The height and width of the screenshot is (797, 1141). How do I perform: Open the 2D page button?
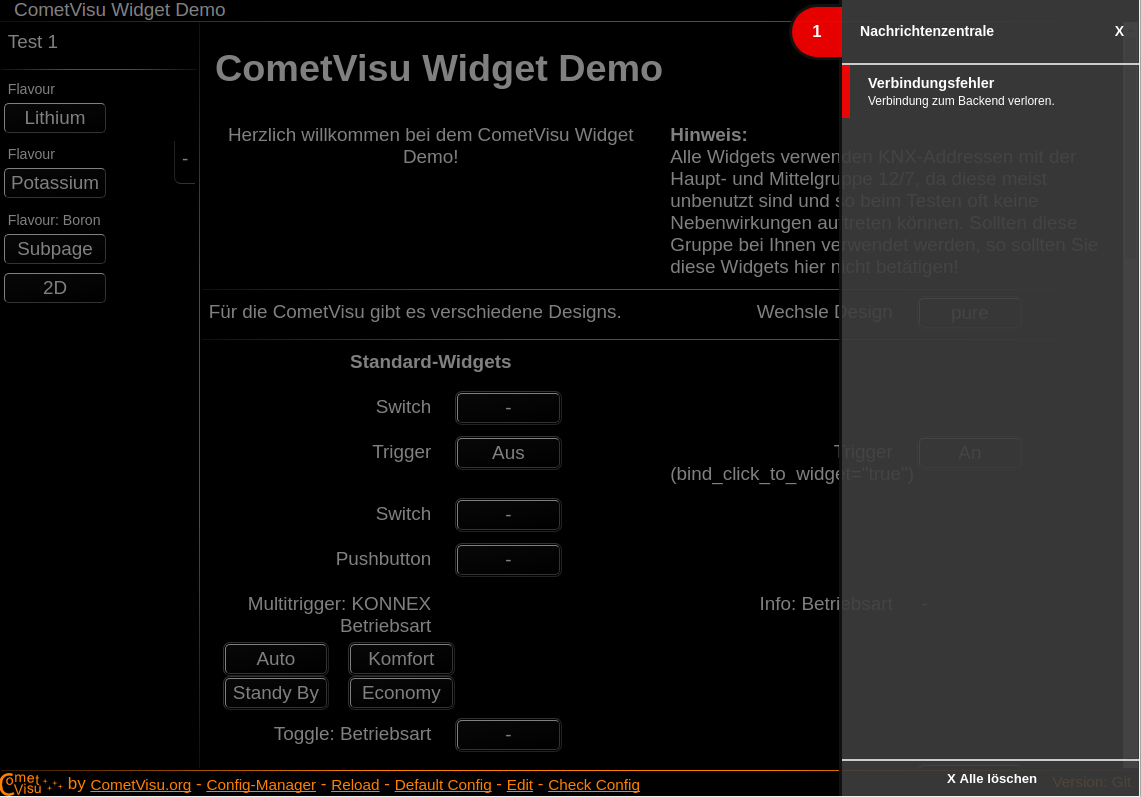55,288
